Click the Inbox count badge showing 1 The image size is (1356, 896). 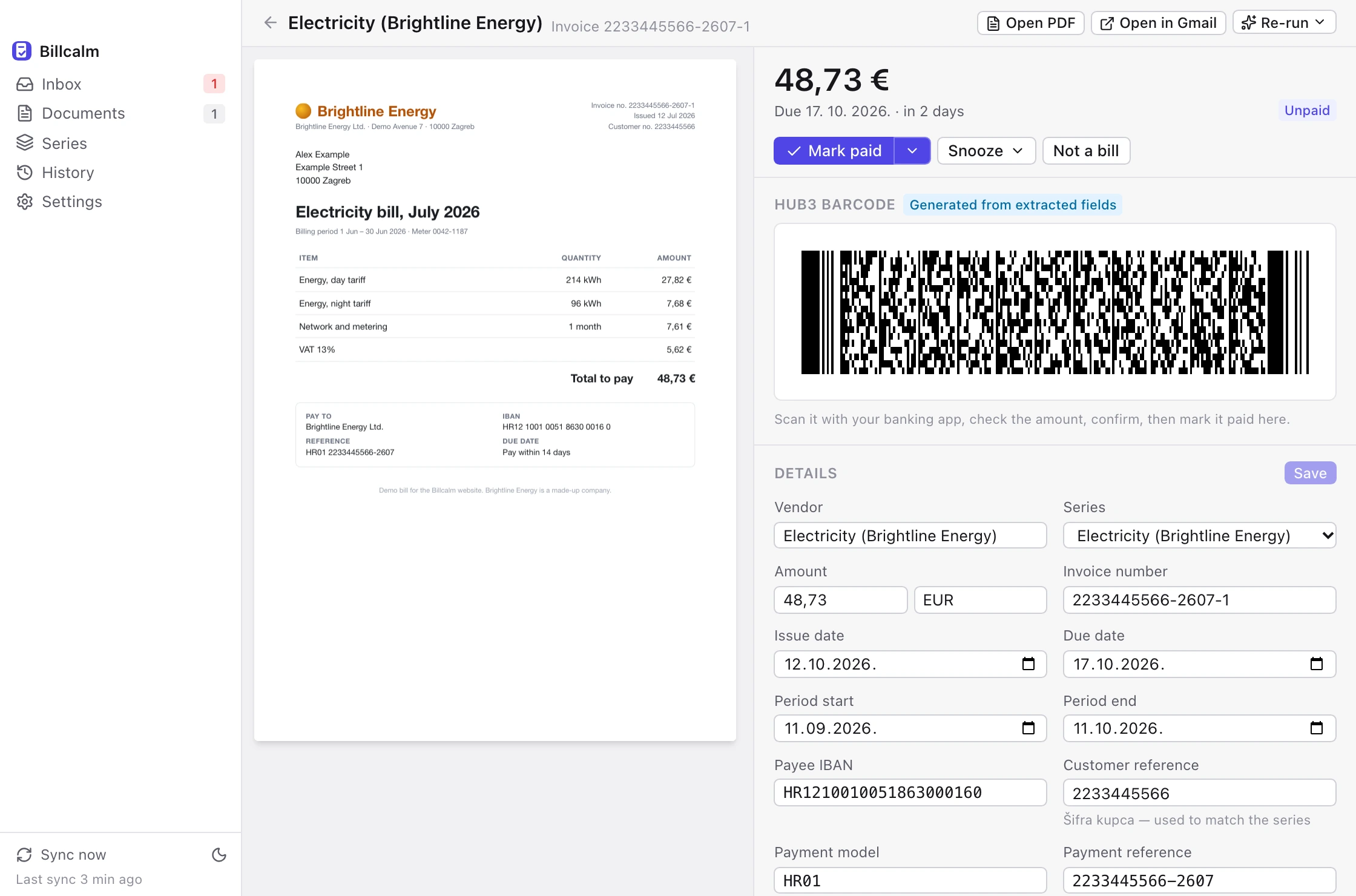point(214,84)
